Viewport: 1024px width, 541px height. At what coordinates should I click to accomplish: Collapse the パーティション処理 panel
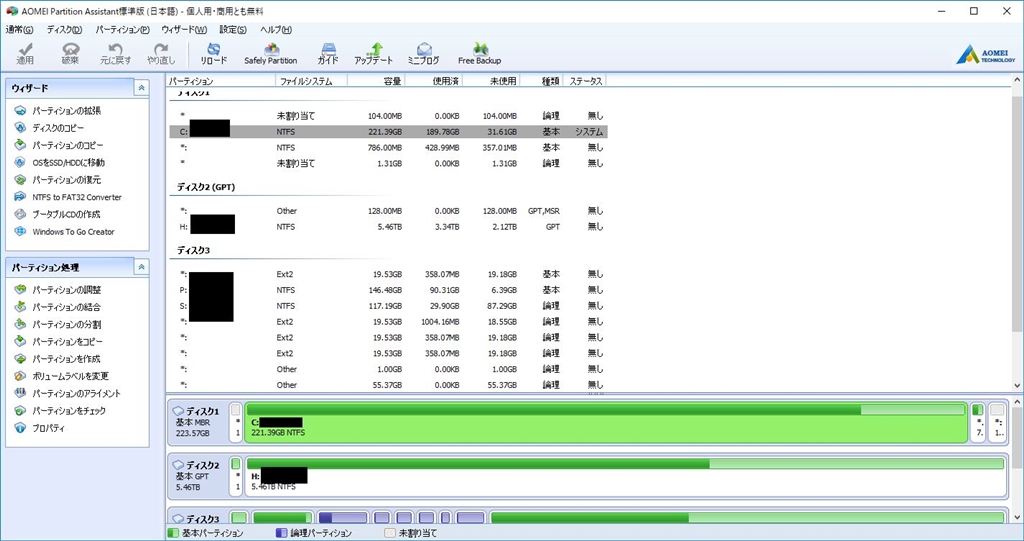click(141, 267)
